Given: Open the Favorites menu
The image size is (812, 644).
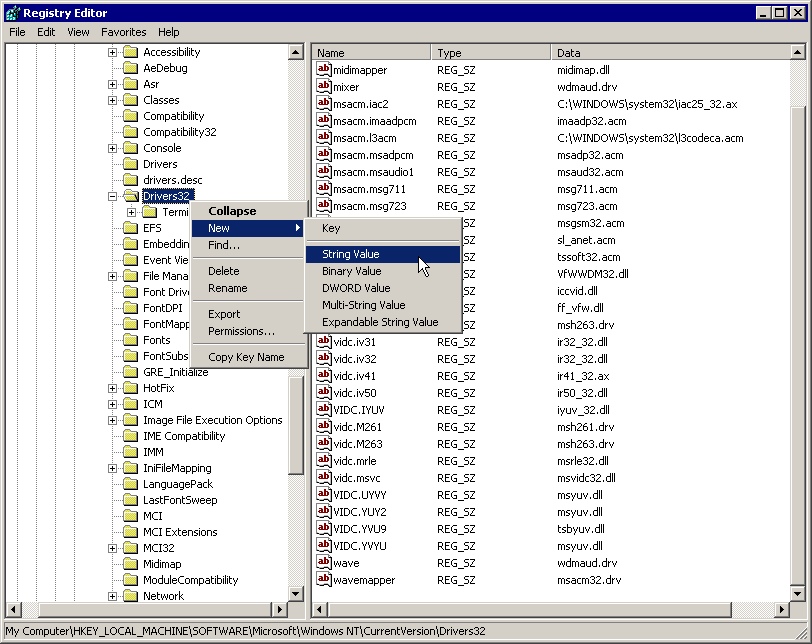Looking at the screenshot, I should [123, 32].
